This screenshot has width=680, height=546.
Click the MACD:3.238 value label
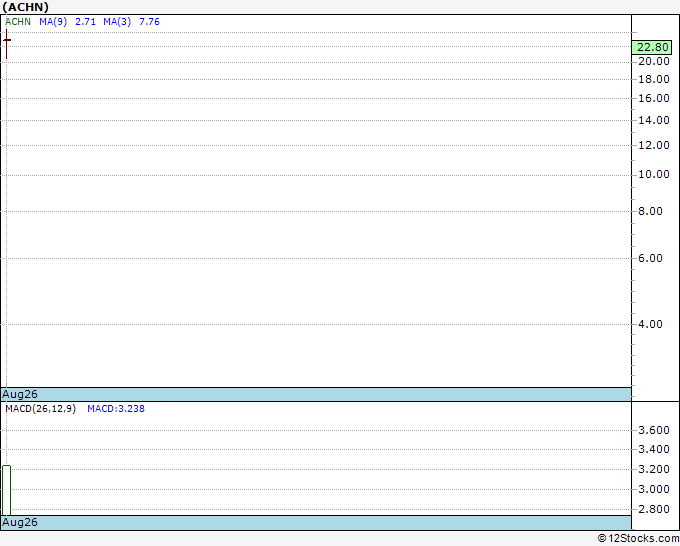tap(116, 409)
